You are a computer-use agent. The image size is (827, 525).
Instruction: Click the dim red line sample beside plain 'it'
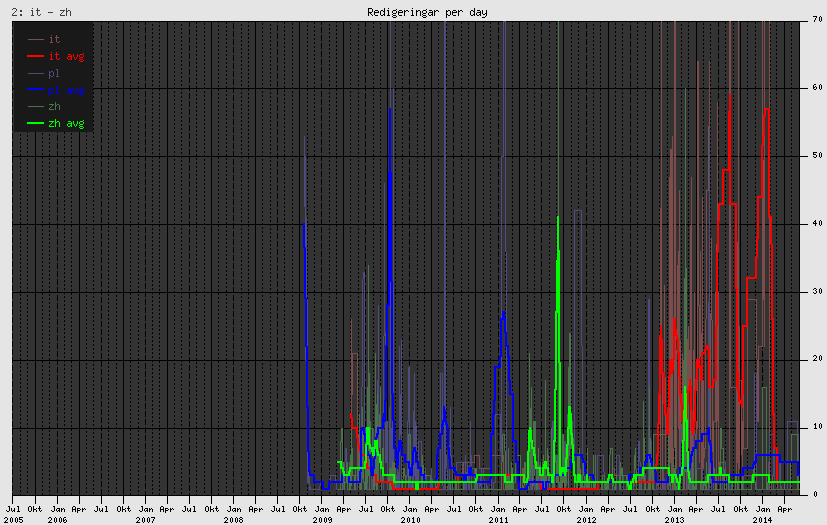pyautogui.click(x=35, y=39)
